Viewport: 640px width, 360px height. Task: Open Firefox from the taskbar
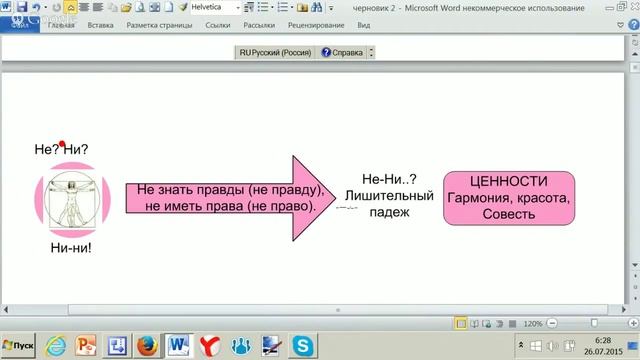pos(147,346)
